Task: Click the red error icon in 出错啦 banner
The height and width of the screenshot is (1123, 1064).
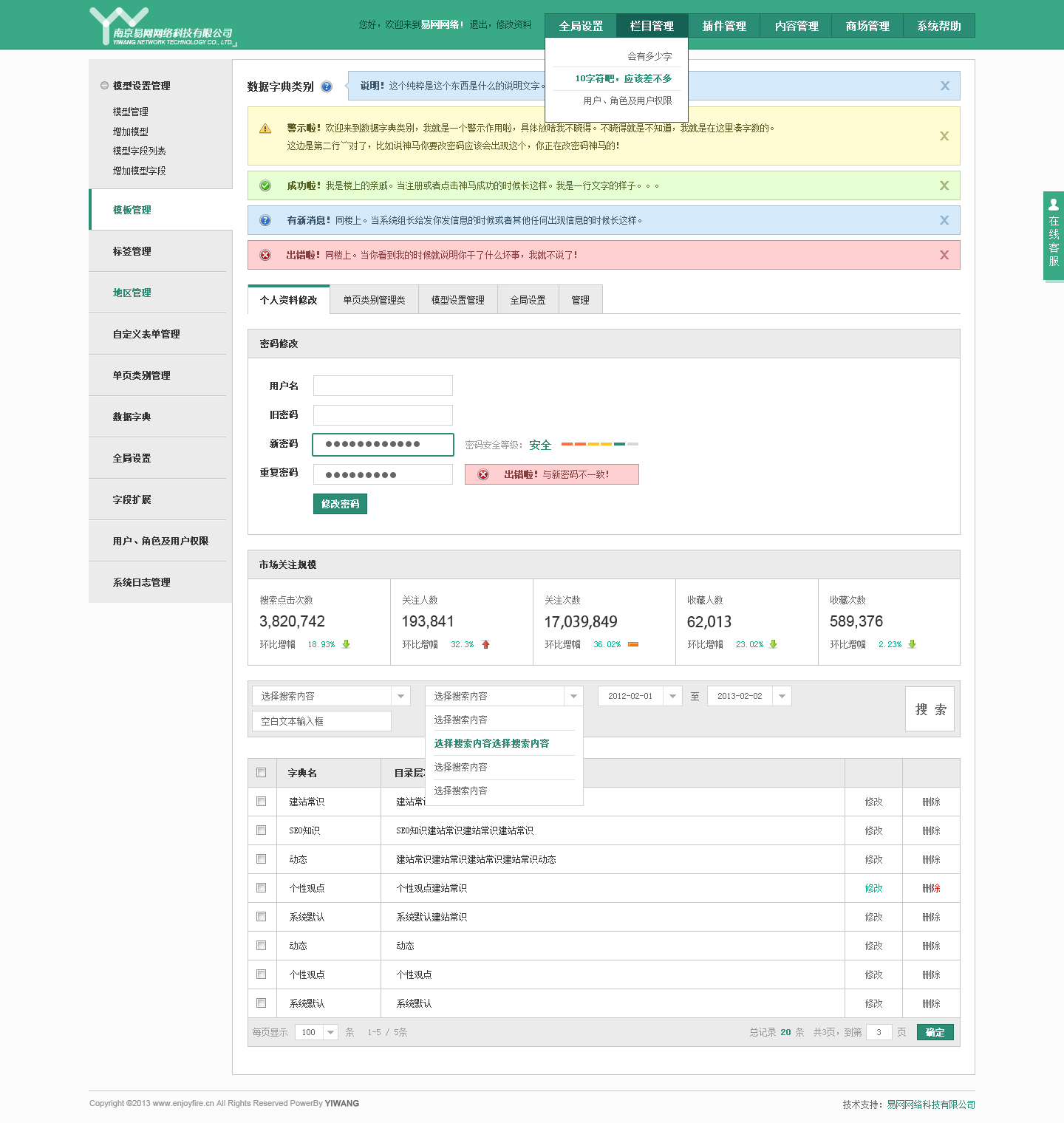Action: click(x=265, y=255)
